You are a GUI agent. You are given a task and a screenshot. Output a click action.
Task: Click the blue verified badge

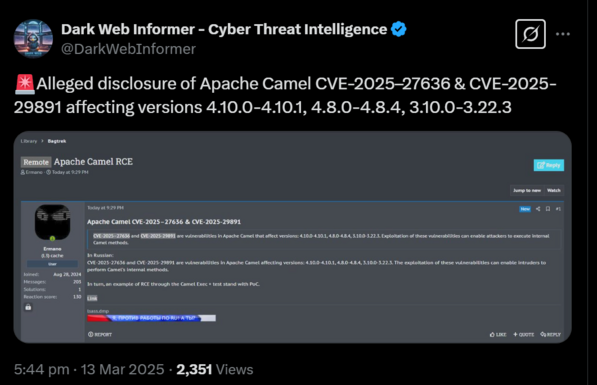pyautogui.click(x=399, y=29)
